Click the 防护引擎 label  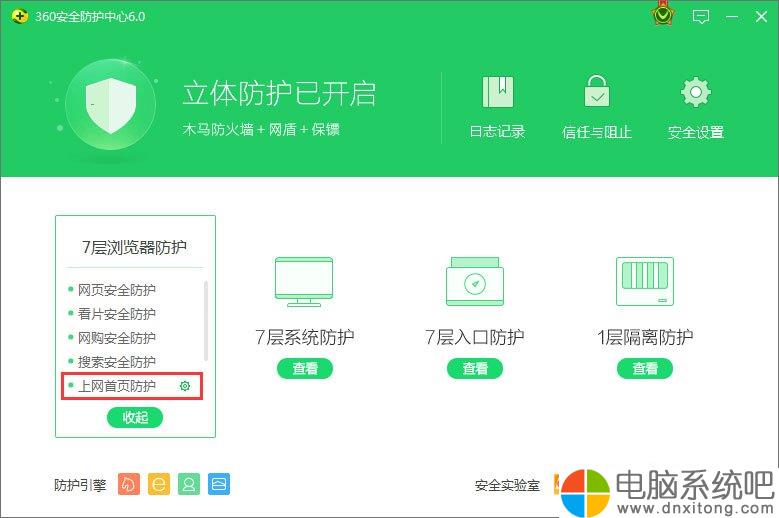[80, 485]
